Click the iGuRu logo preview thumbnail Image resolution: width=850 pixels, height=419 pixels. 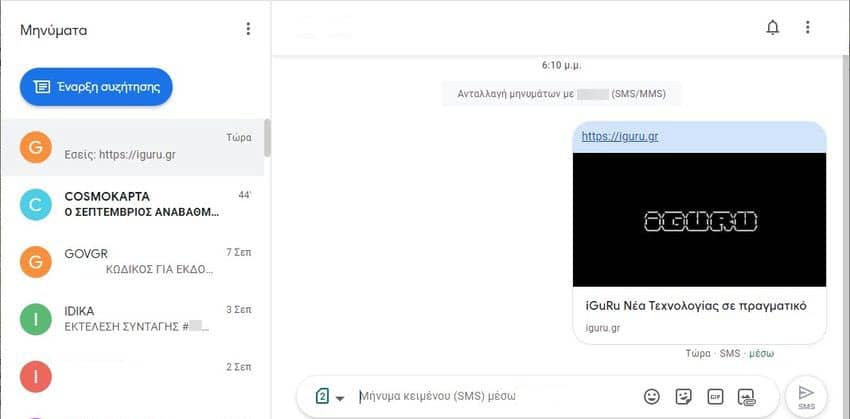pyautogui.click(x=699, y=220)
